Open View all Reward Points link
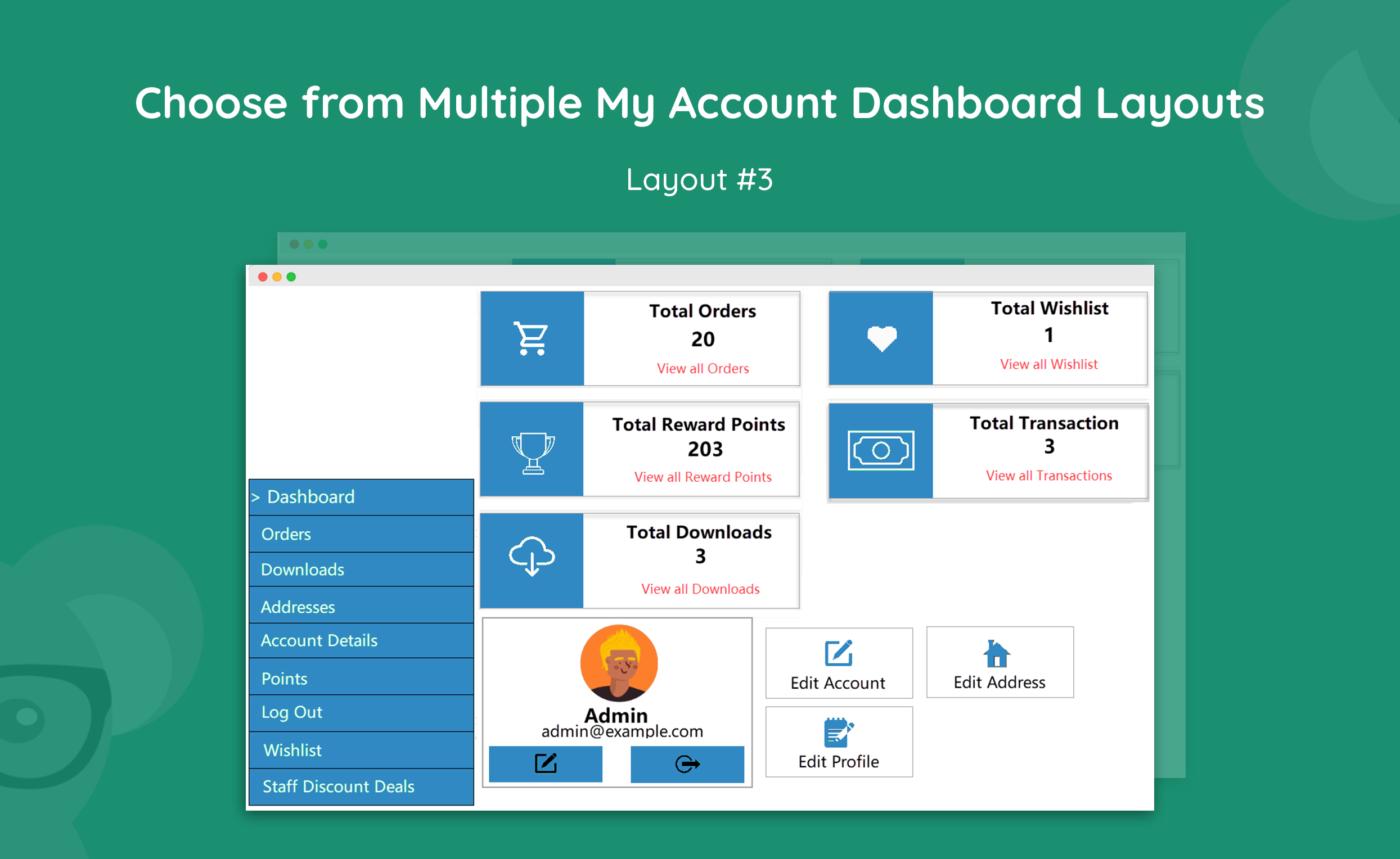 [703, 477]
